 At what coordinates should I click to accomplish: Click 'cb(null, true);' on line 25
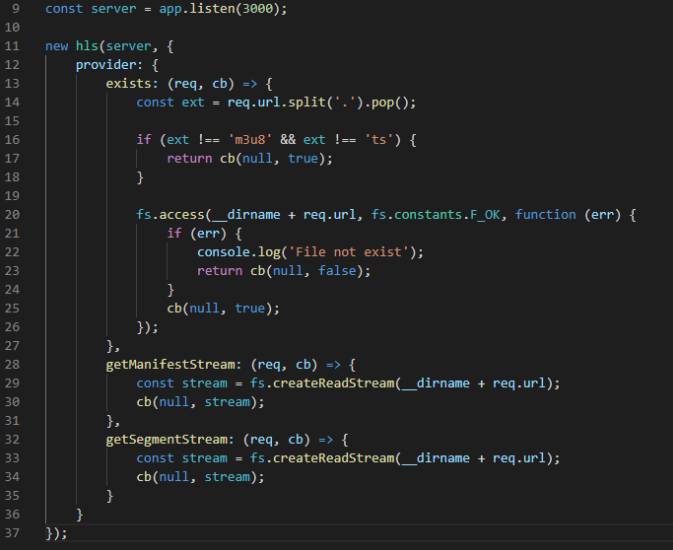point(223,308)
